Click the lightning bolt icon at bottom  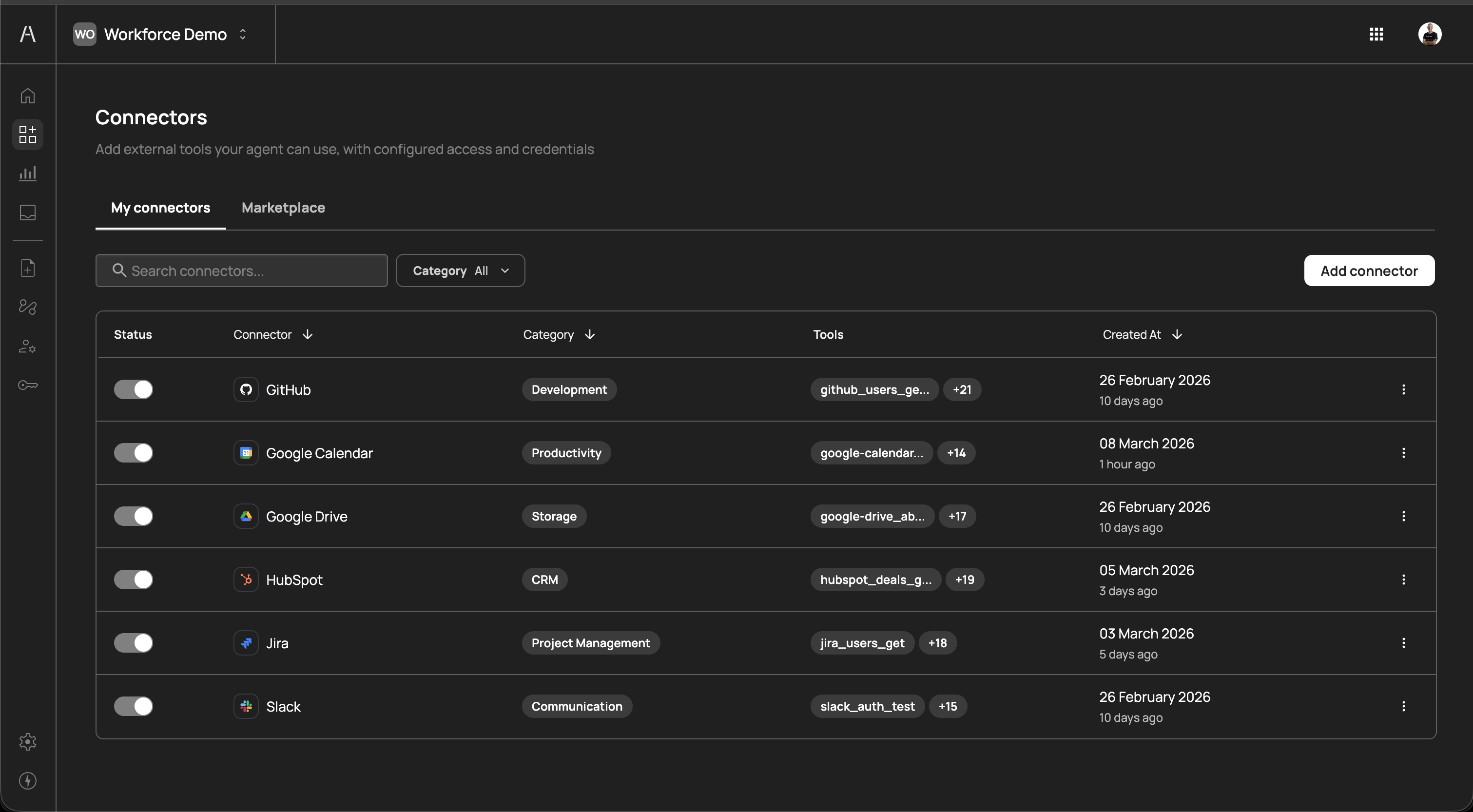click(27, 780)
